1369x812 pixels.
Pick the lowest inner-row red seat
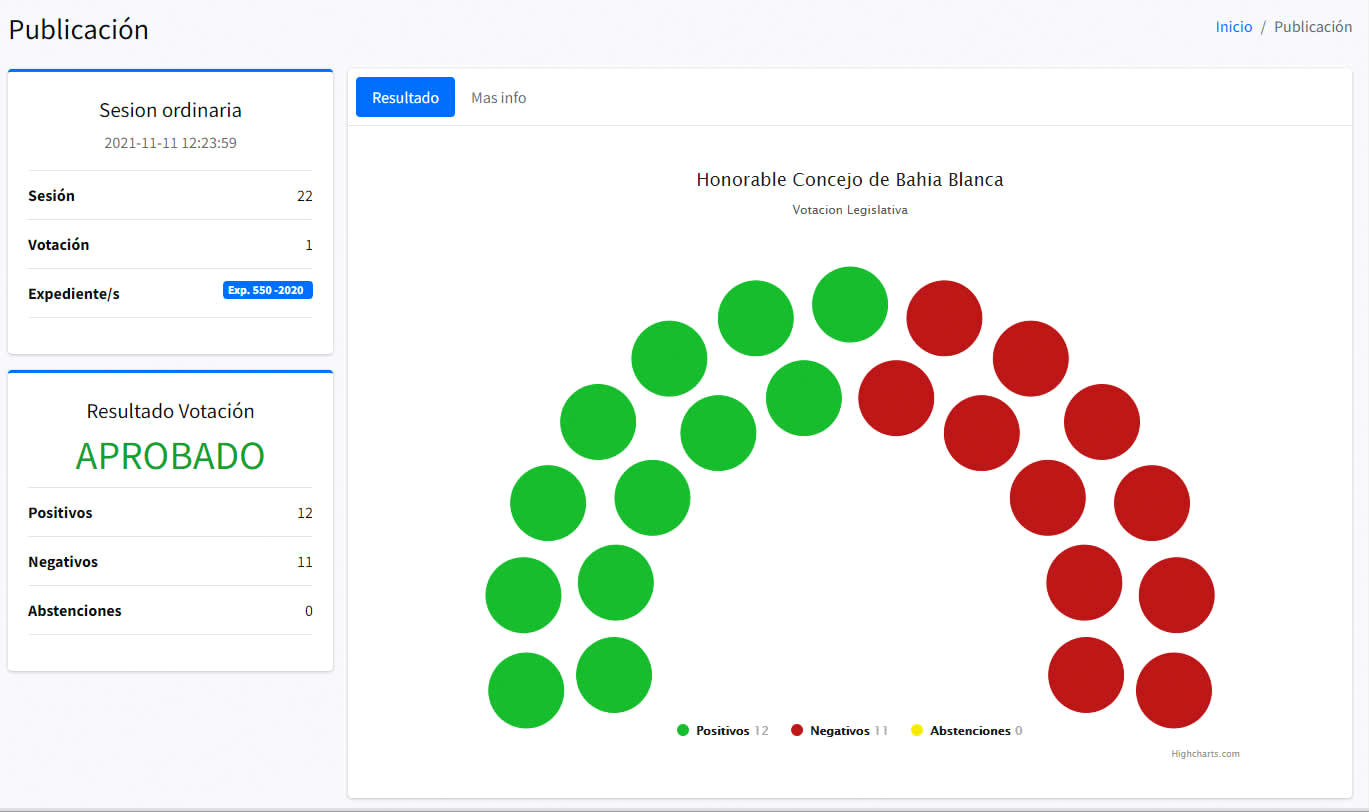(x=1086, y=675)
